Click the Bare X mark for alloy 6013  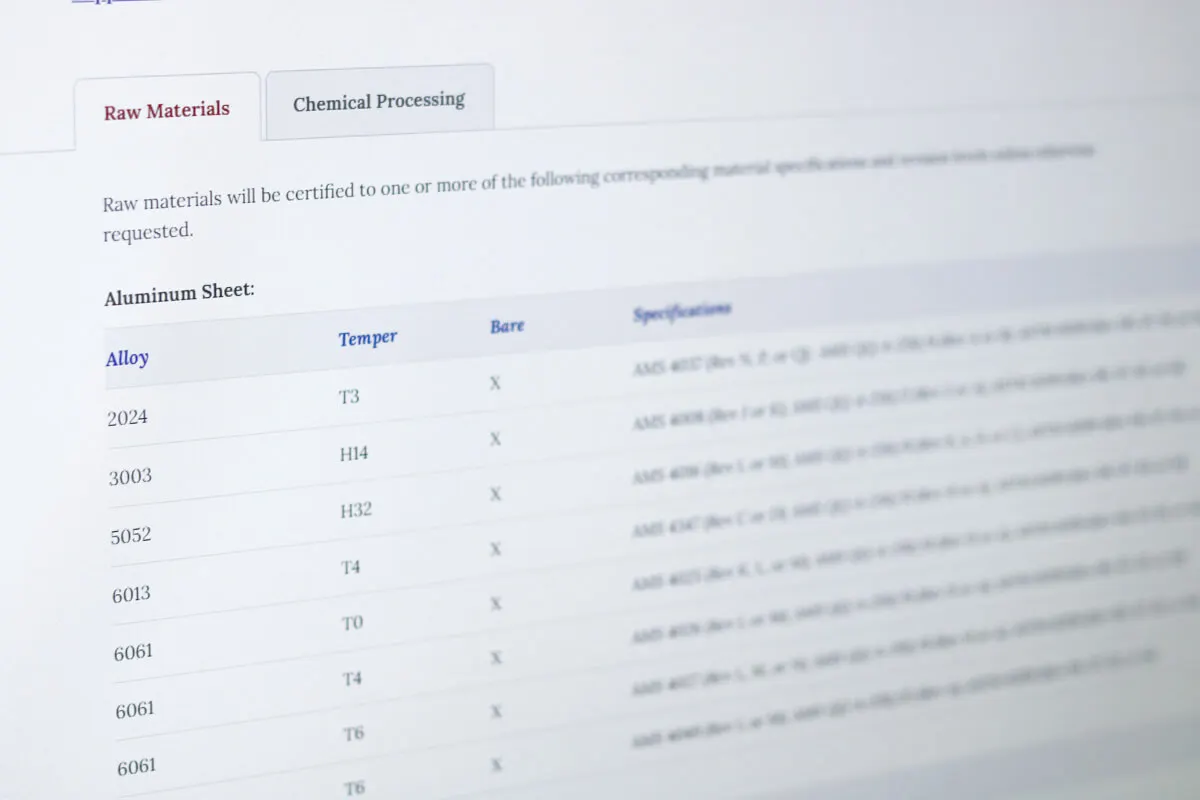click(496, 549)
